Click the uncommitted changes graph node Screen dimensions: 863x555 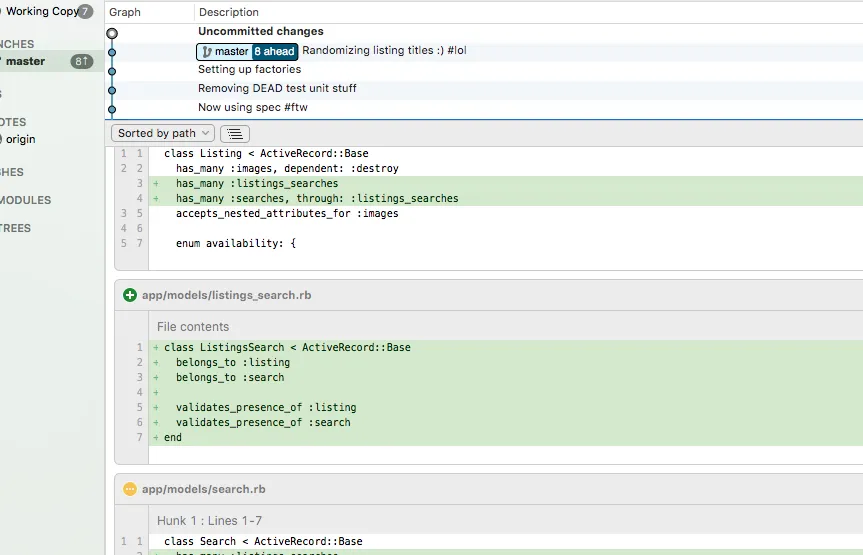112,33
